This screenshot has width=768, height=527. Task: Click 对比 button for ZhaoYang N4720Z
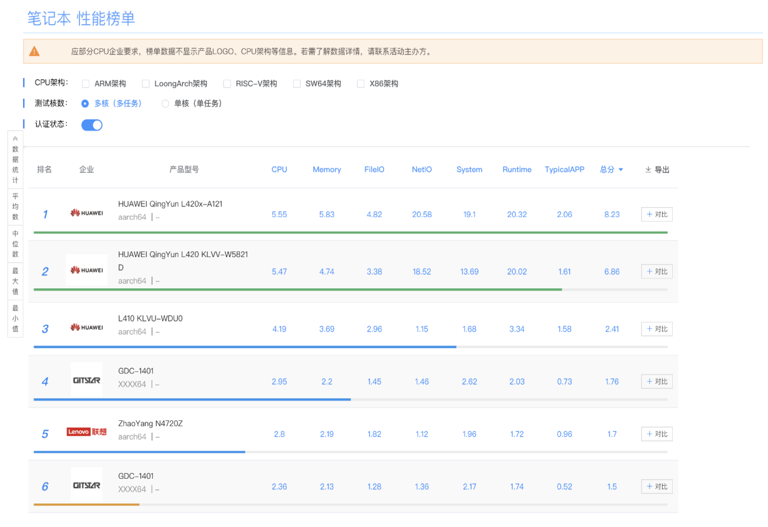coord(656,434)
